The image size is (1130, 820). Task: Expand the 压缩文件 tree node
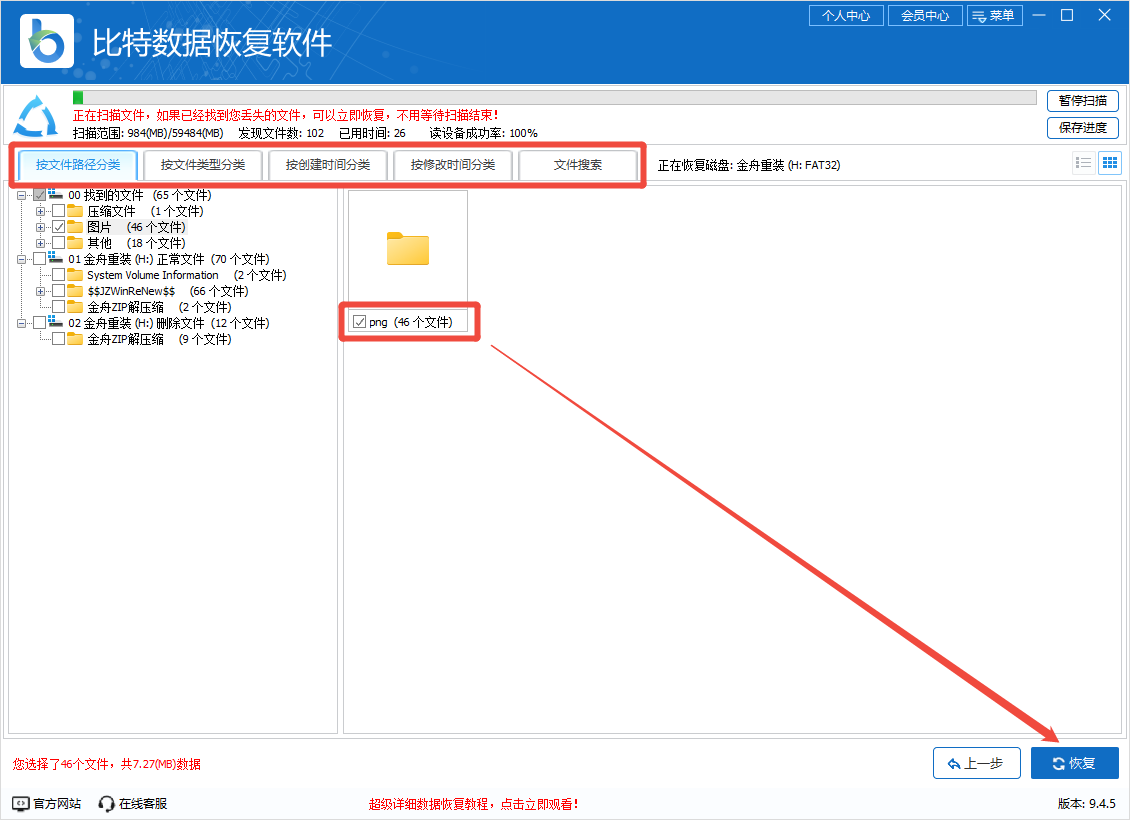click(x=41, y=211)
